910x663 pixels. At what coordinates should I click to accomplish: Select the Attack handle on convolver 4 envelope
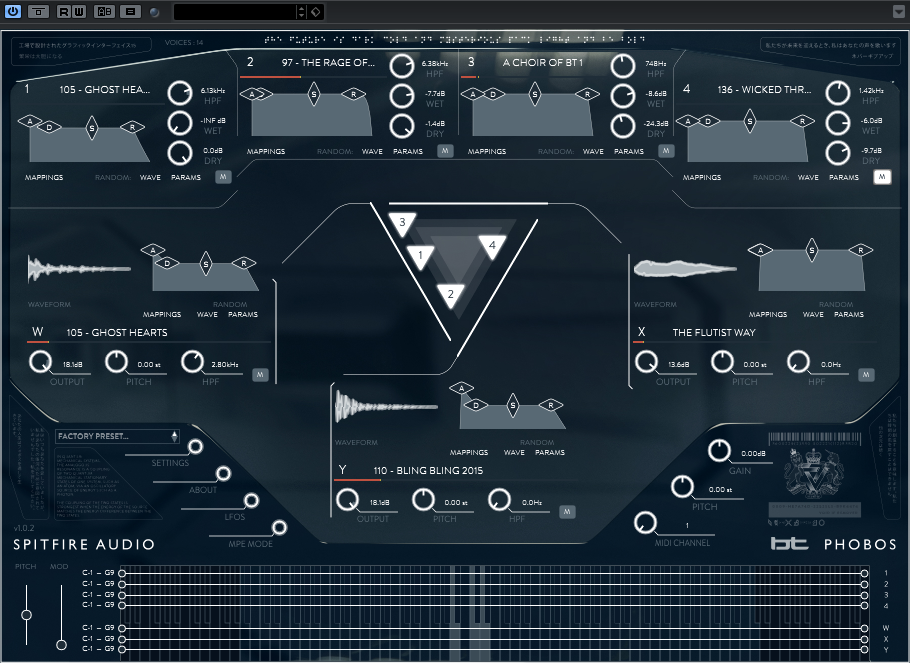click(688, 121)
